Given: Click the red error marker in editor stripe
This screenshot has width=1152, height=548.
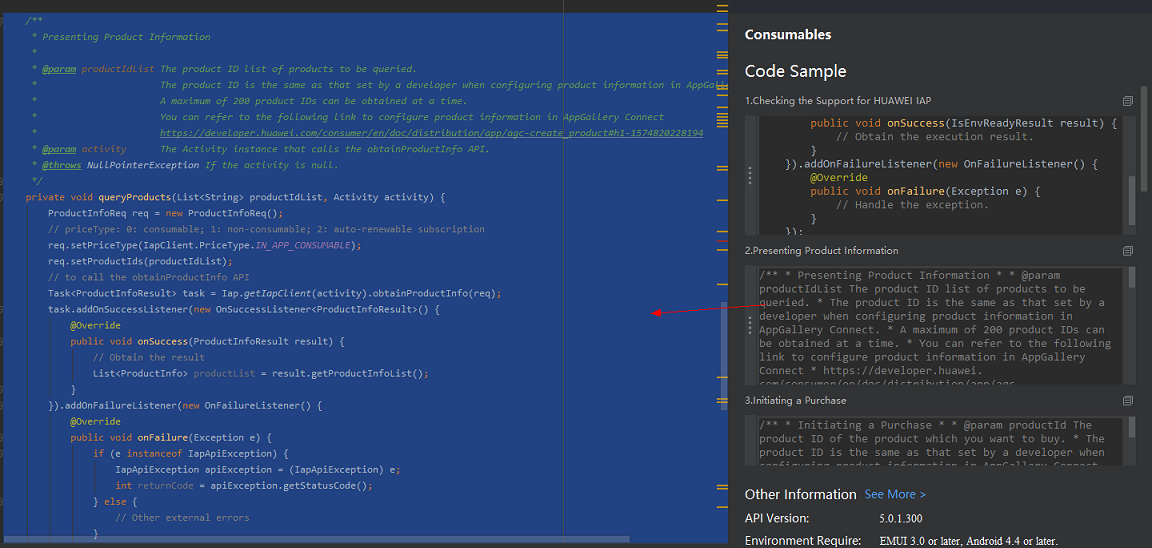Looking at the screenshot, I should tap(722, 242).
